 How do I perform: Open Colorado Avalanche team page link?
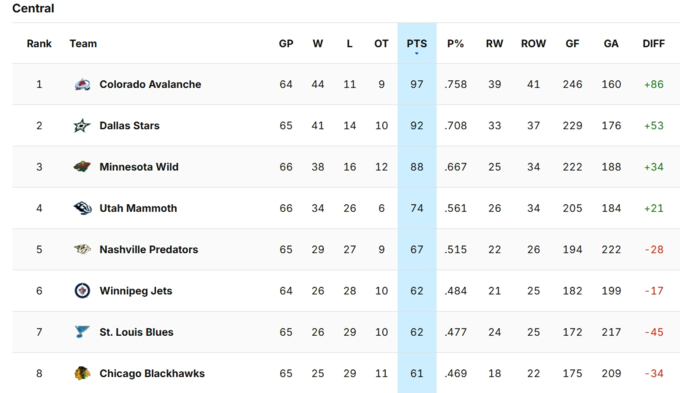150,84
